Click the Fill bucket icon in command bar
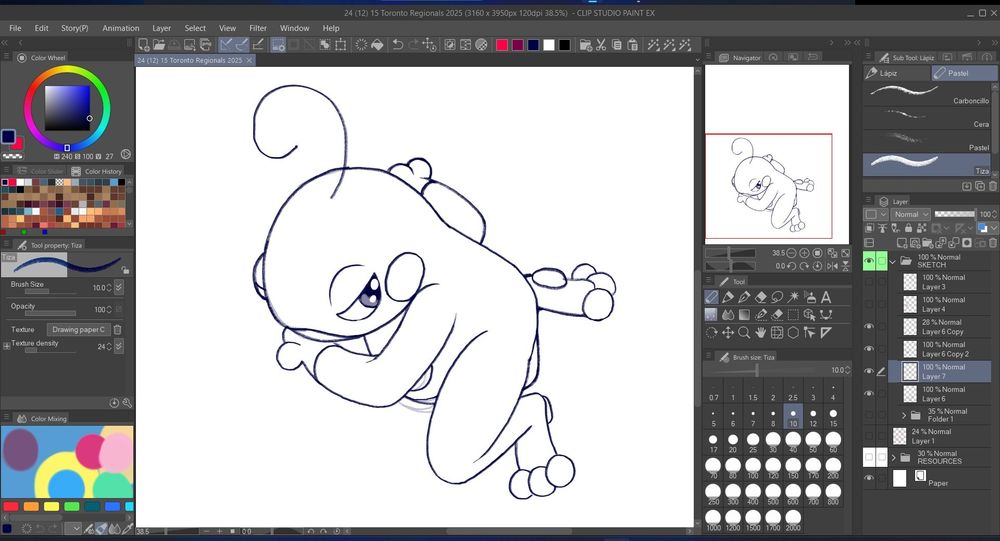Image resolution: width=1000 pixels, height=541 pixels. 378,45
